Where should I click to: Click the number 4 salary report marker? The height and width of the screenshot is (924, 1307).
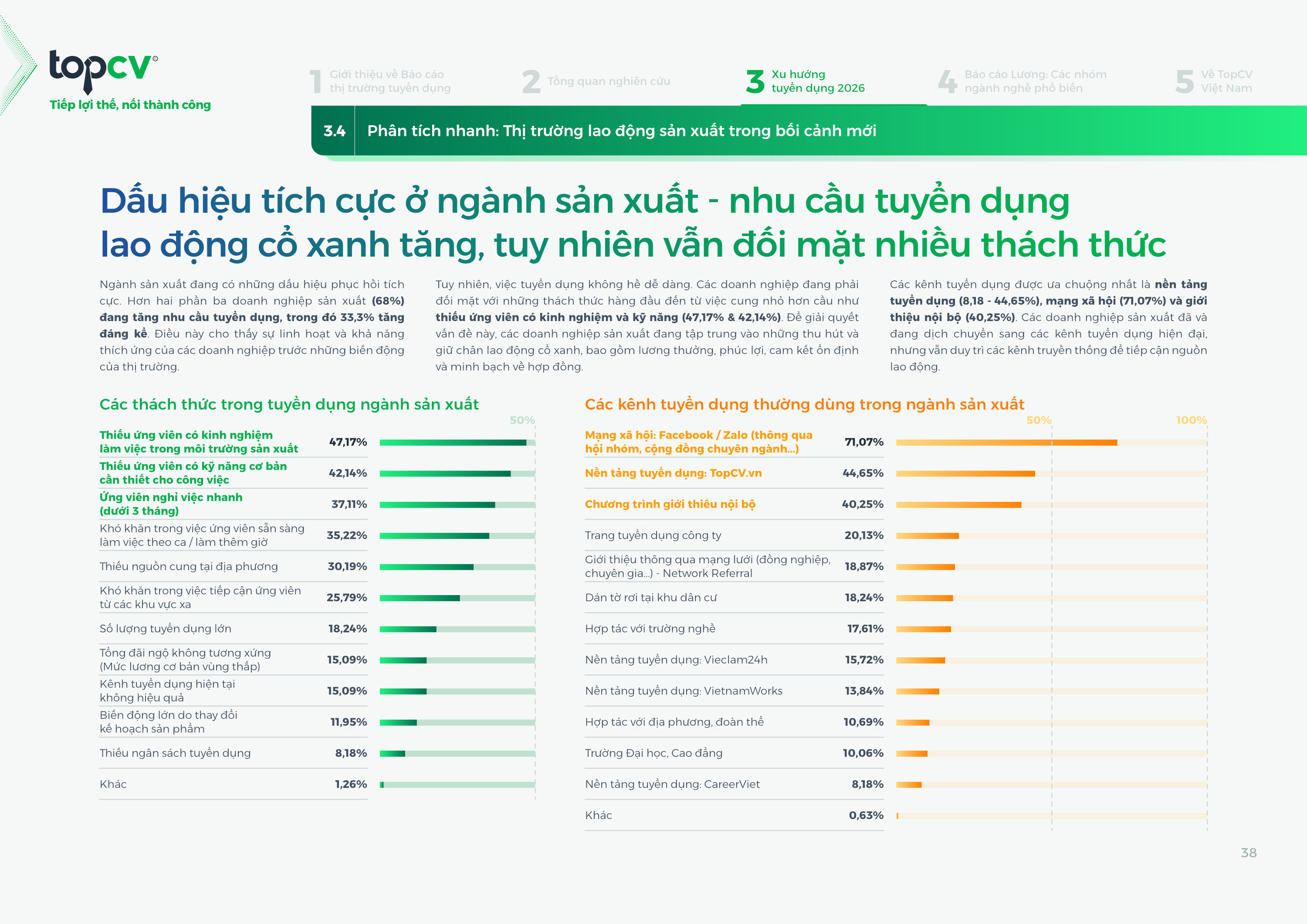(x=947, y=81)
